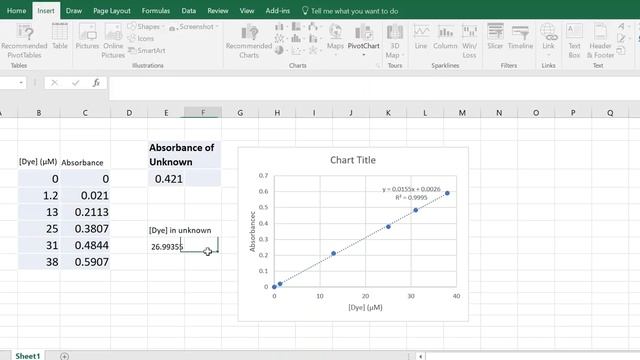The image size is (640, 360).
Task: Open the Maps chart dropdown
Action: (336, 40)
